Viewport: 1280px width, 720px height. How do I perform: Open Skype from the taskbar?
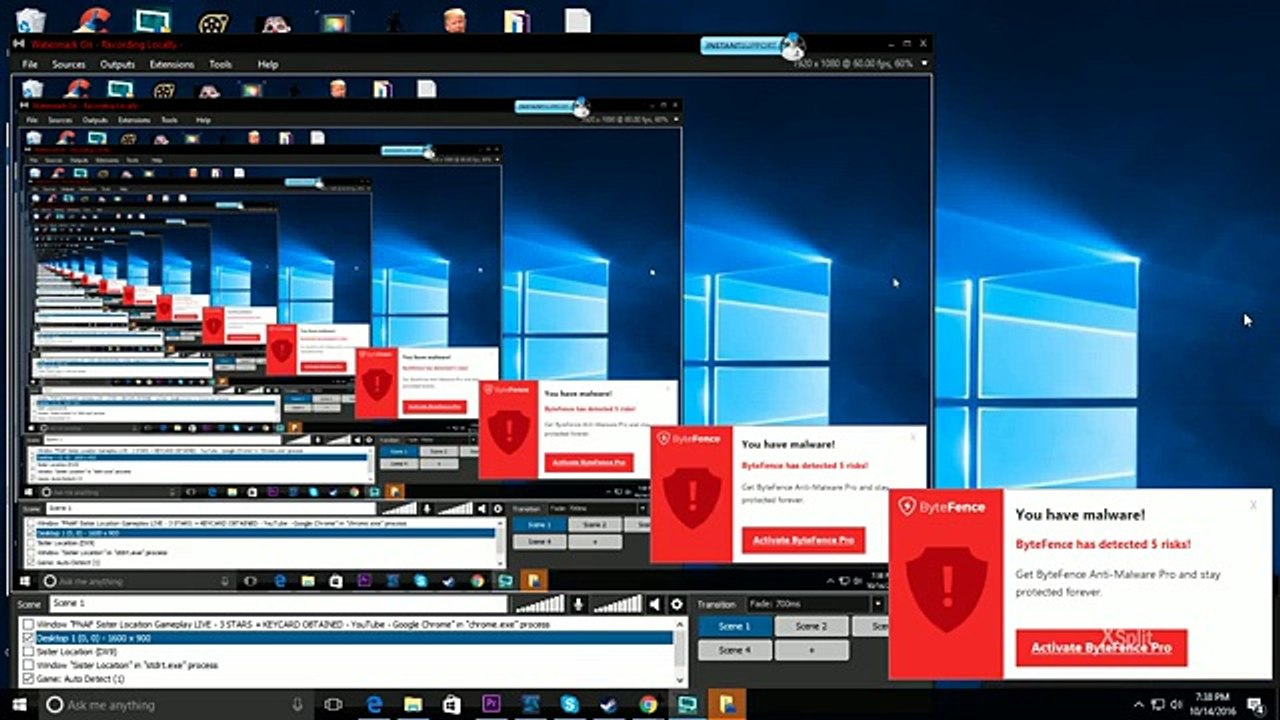[570, 705]
